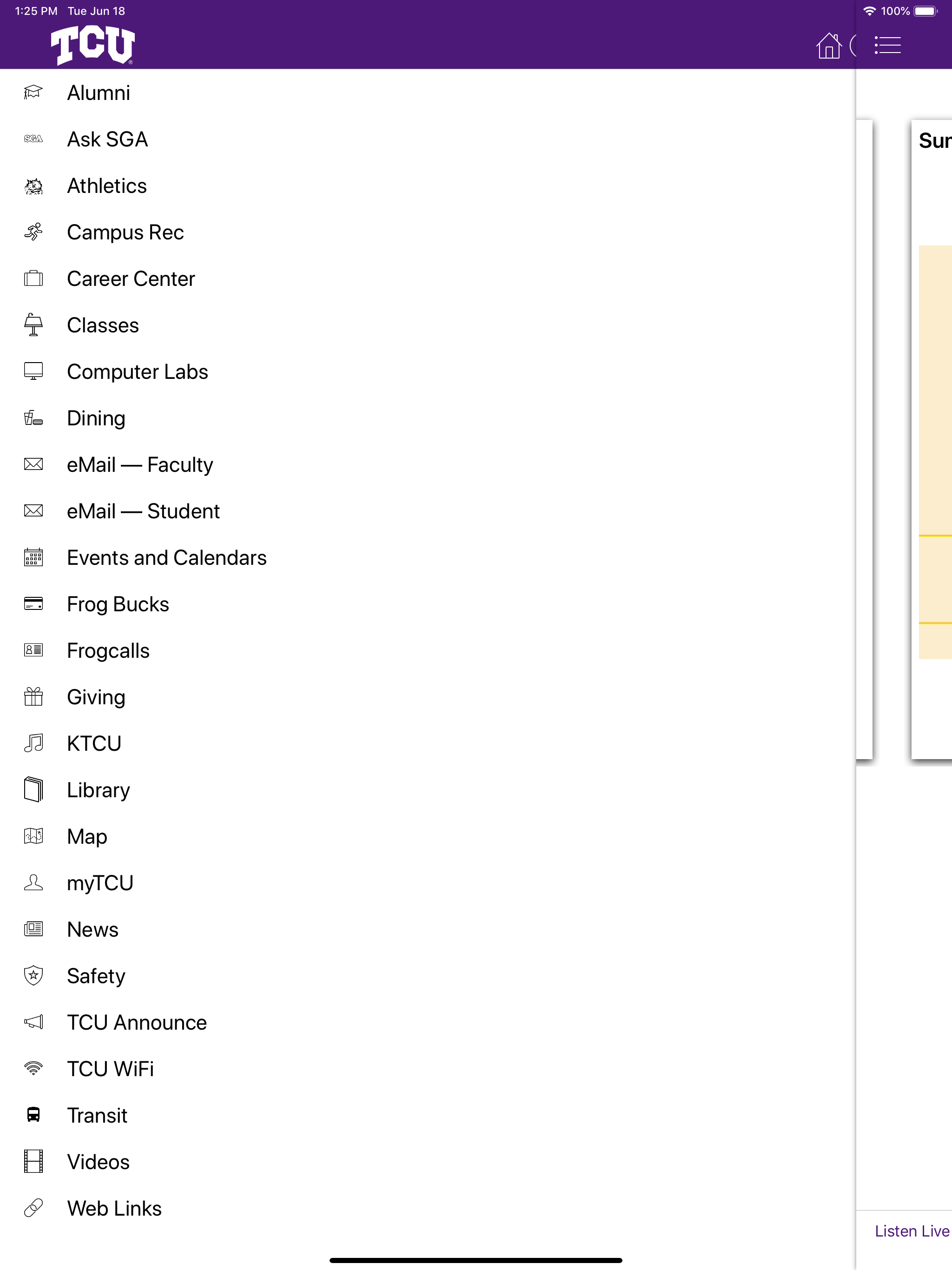Tap the TCU logo in the header

(x=93, y=44)
